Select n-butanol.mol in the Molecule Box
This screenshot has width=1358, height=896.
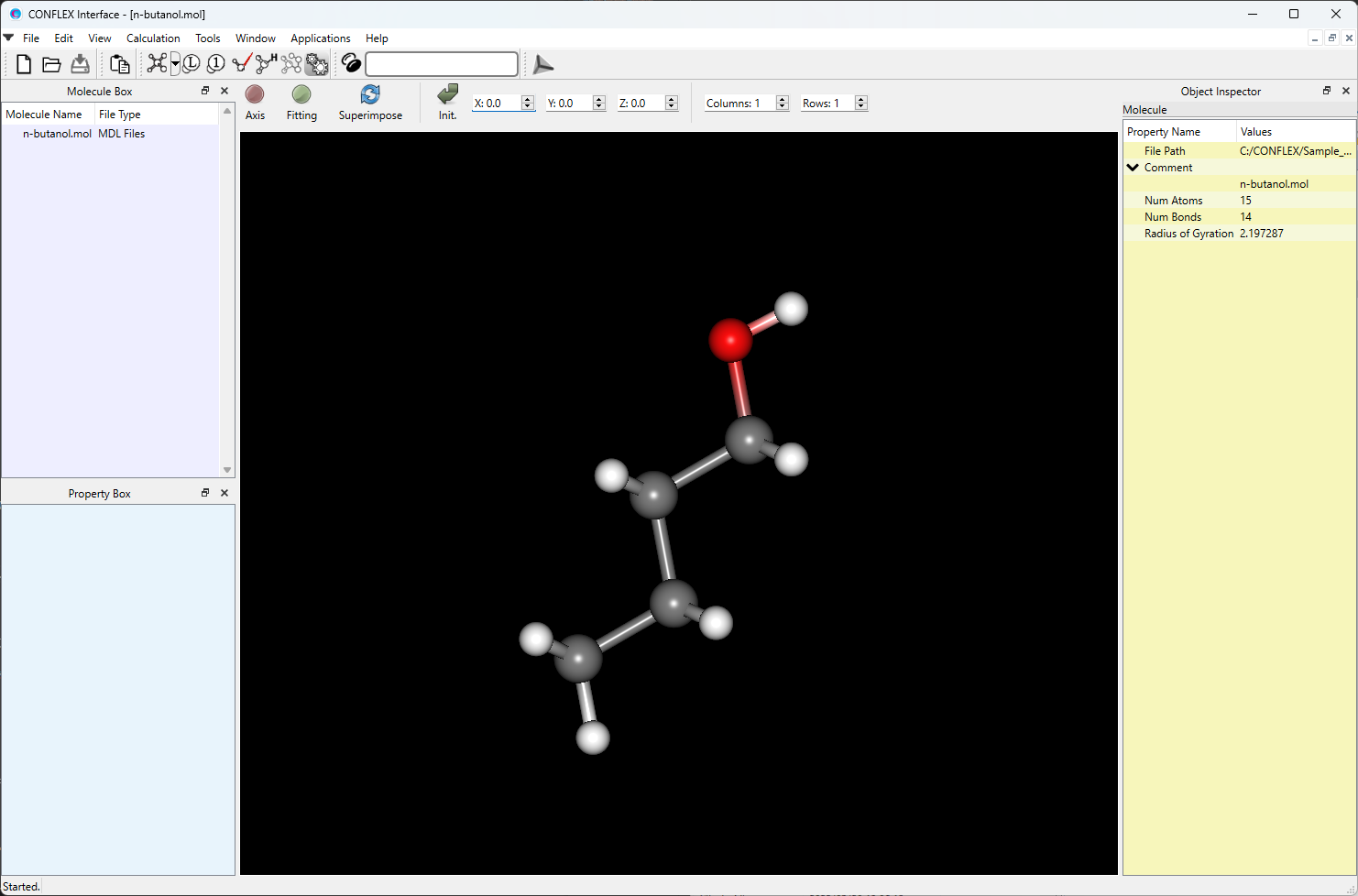(57, 133)
